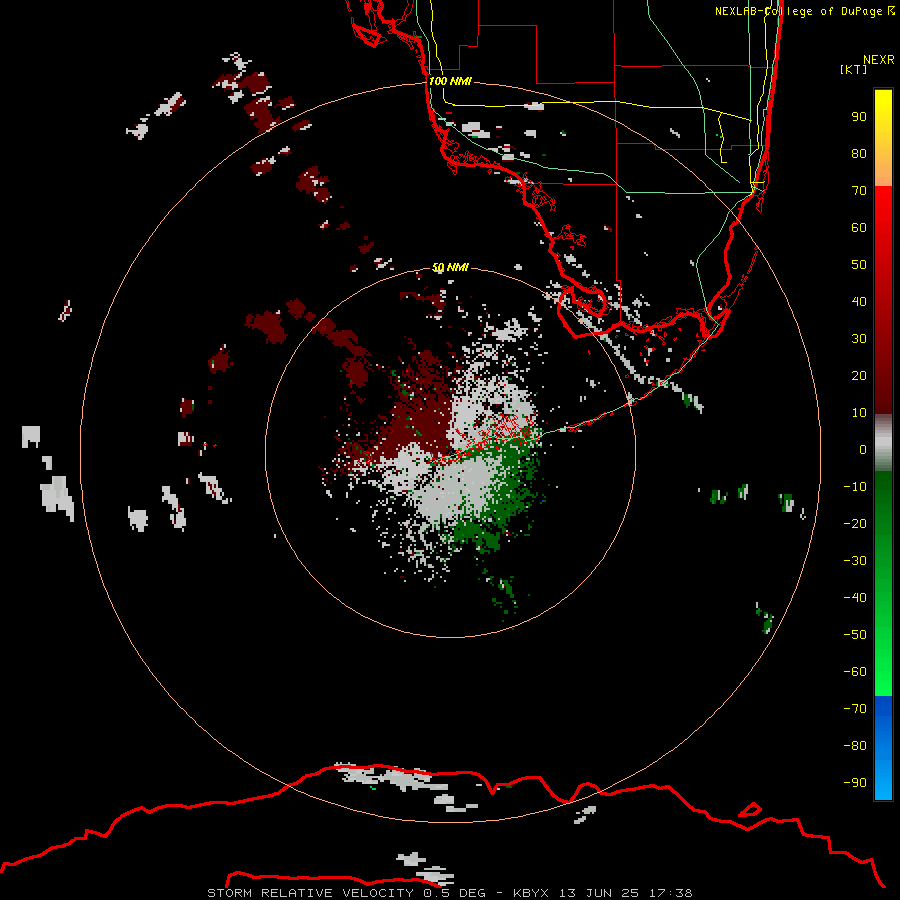The width and height of the screenshot is (900, 900).
Task: Click the "NEXLAB-College of DuPage" credit text
Action: 800,11
